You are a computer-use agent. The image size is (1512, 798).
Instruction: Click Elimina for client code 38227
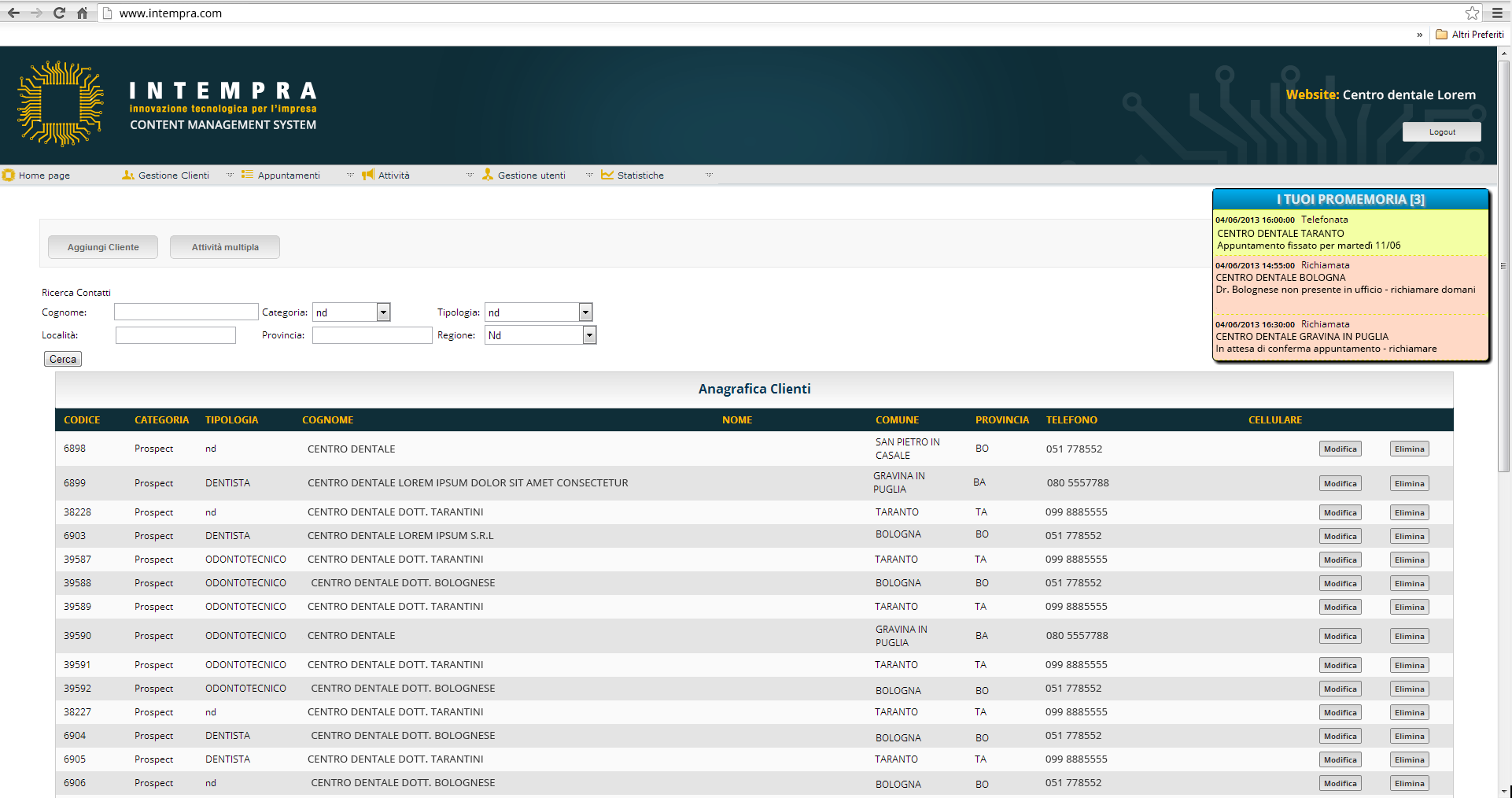(x=1409, y=713)
